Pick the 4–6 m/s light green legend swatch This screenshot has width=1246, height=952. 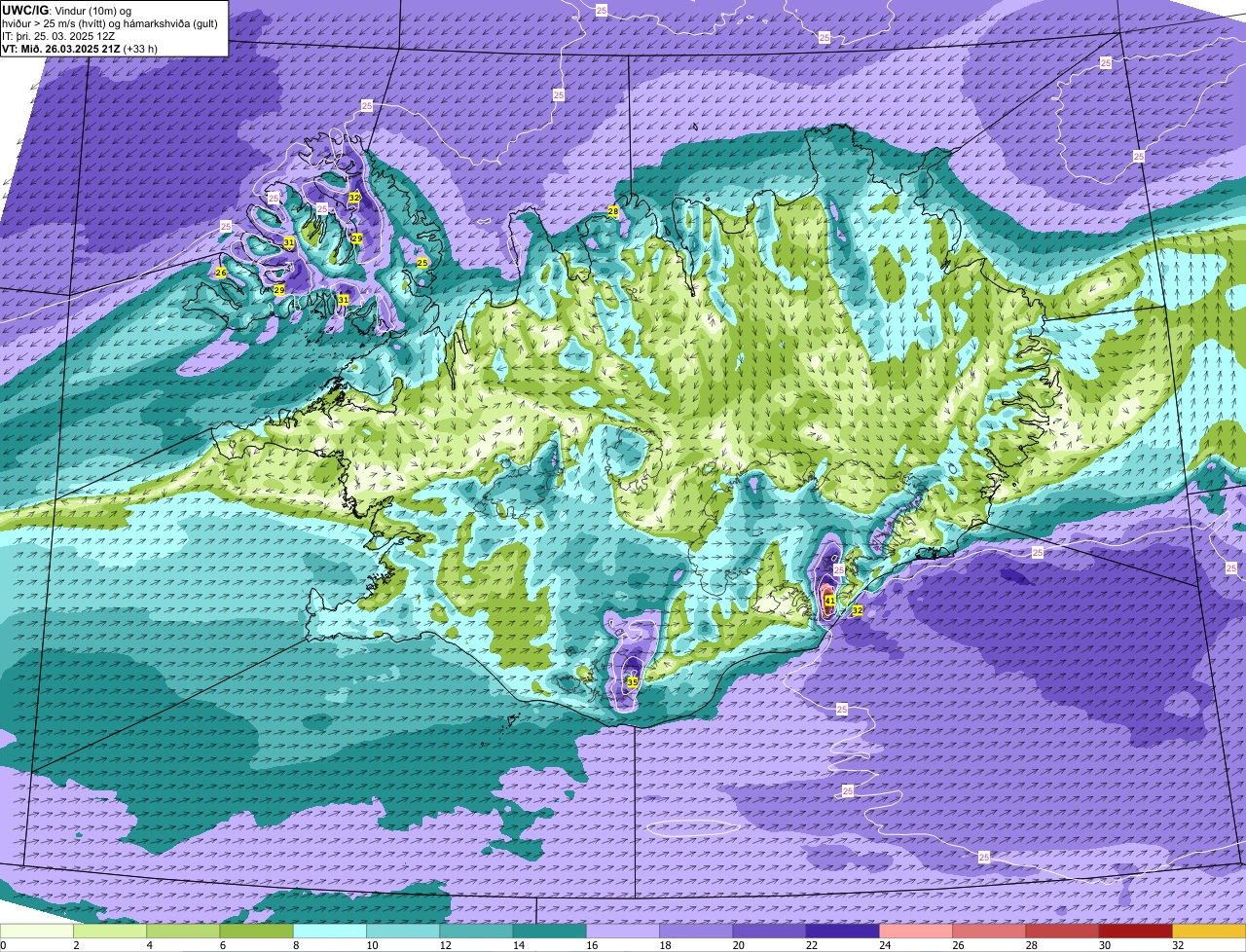tap(183, 931)
